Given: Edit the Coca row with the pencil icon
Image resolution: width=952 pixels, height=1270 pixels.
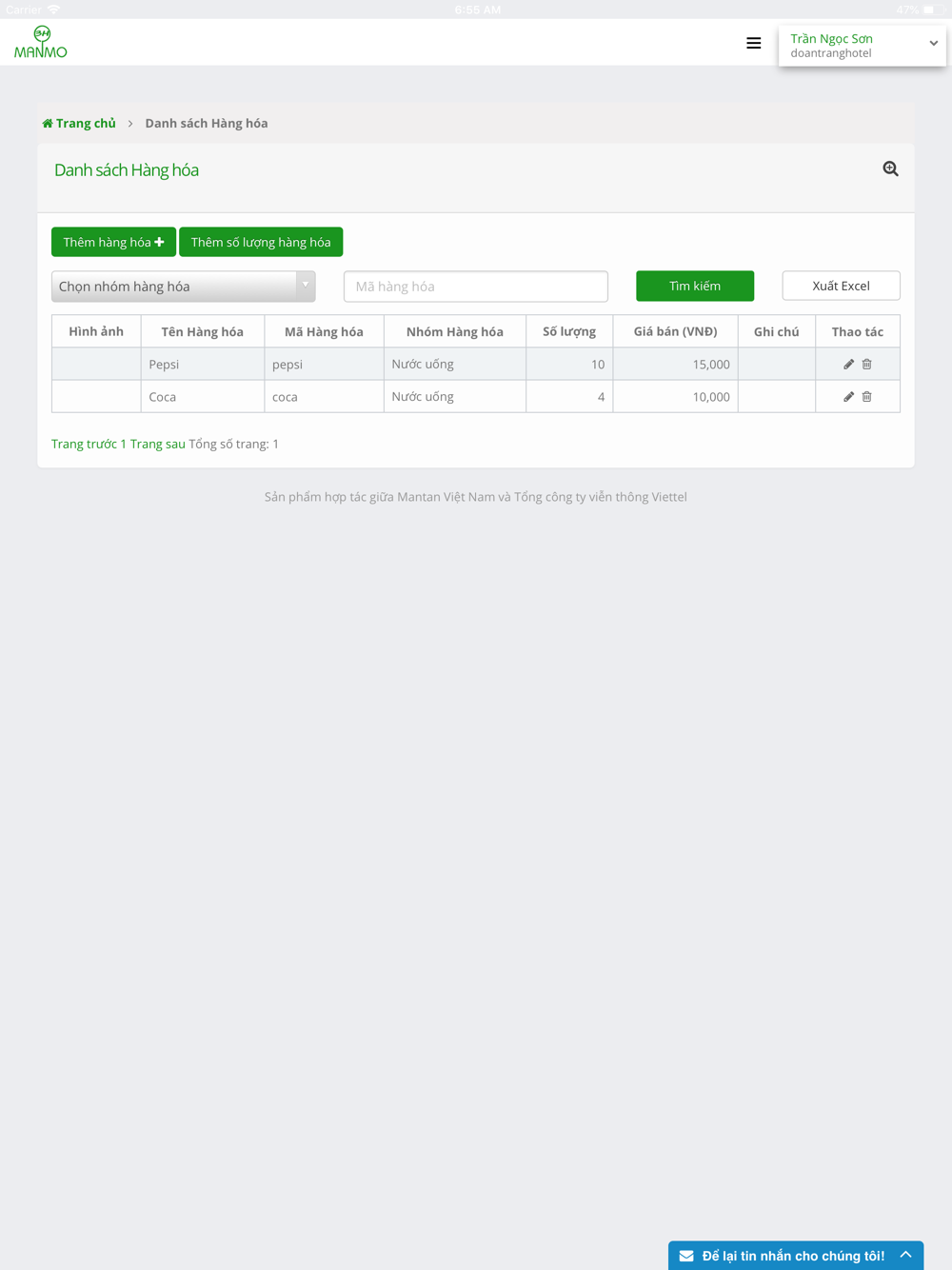Looking at the screenshot, I should click(x=848, y=396).
